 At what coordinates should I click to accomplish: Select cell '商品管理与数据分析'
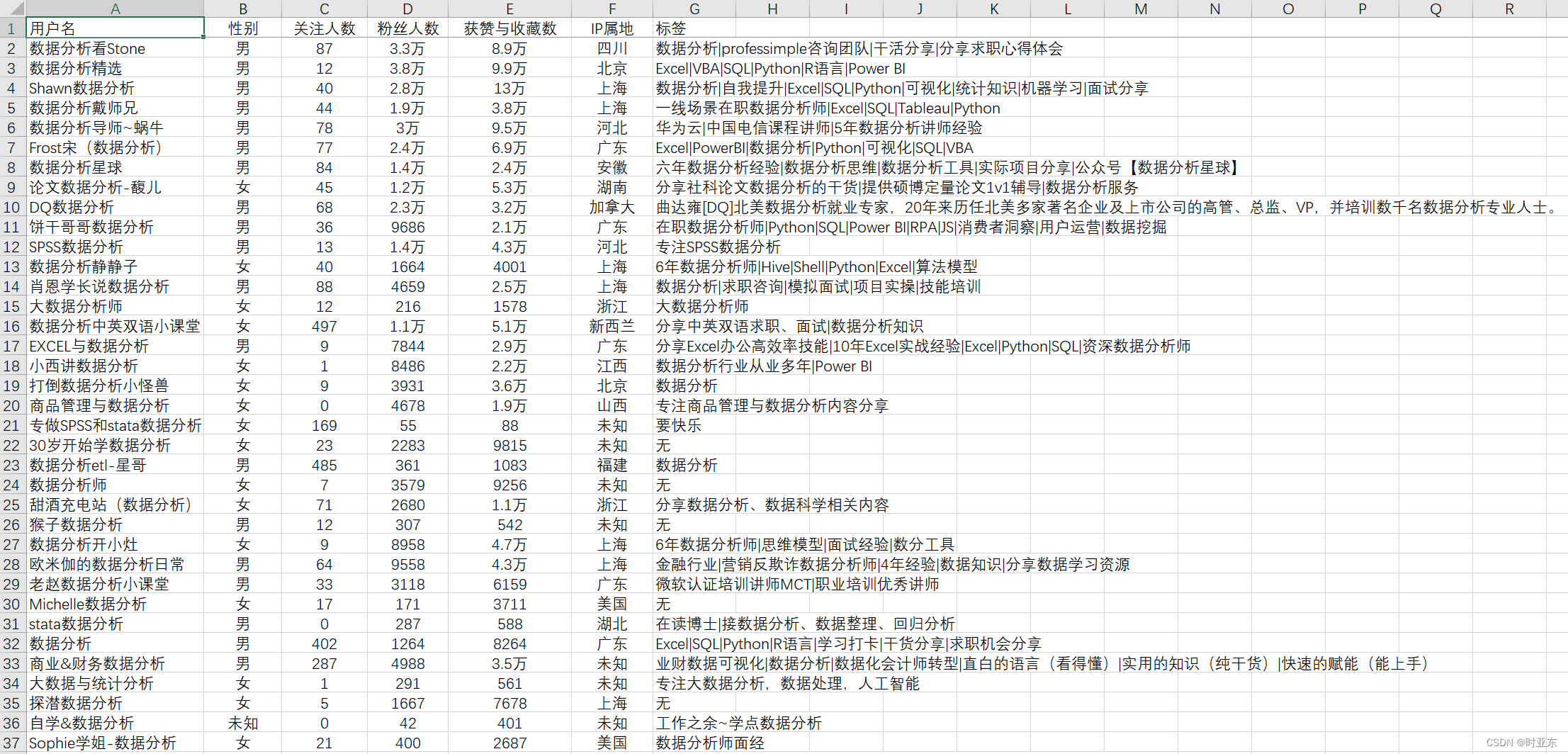[x=115, y=406]
